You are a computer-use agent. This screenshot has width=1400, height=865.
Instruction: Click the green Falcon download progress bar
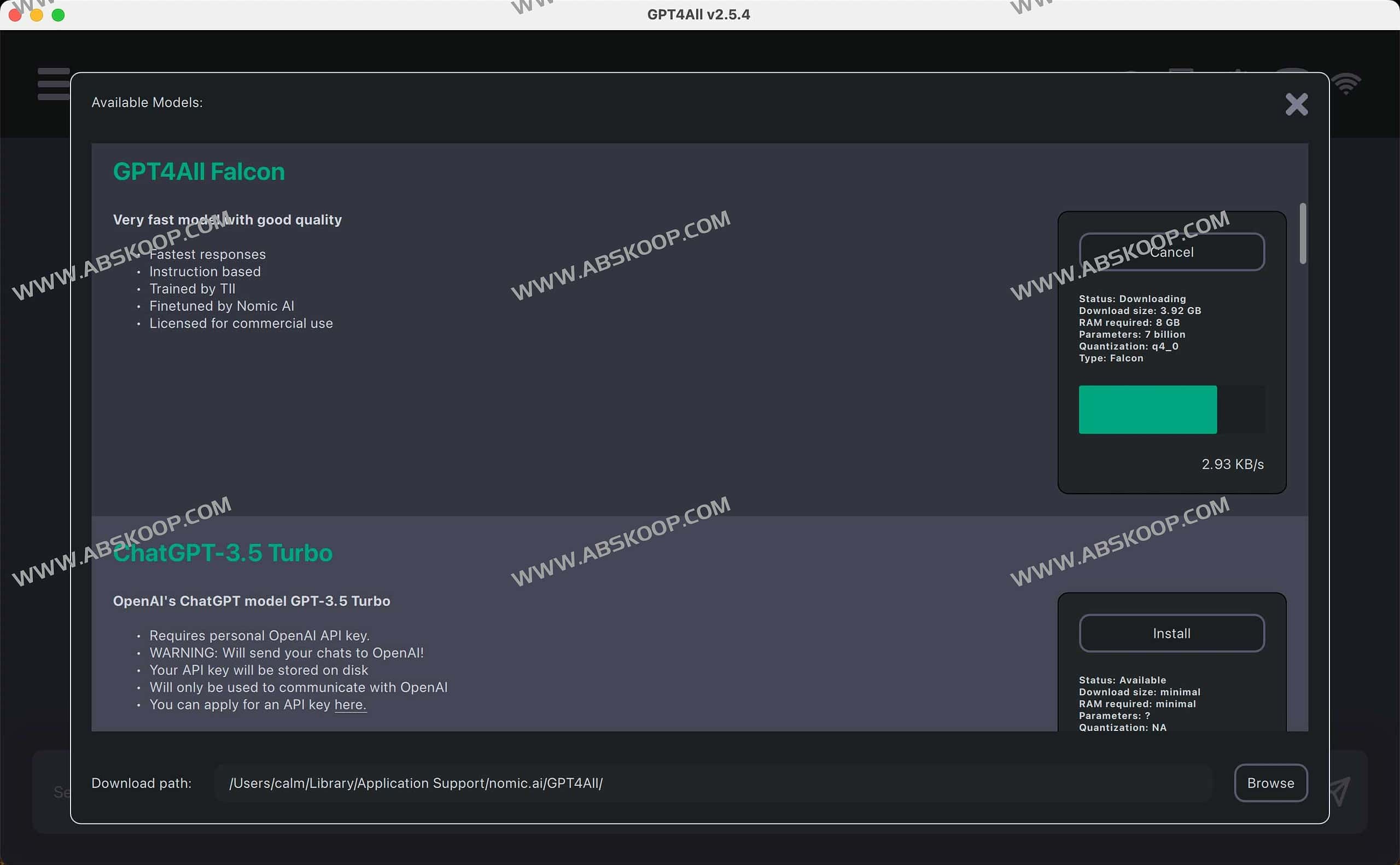(1147, 410)
